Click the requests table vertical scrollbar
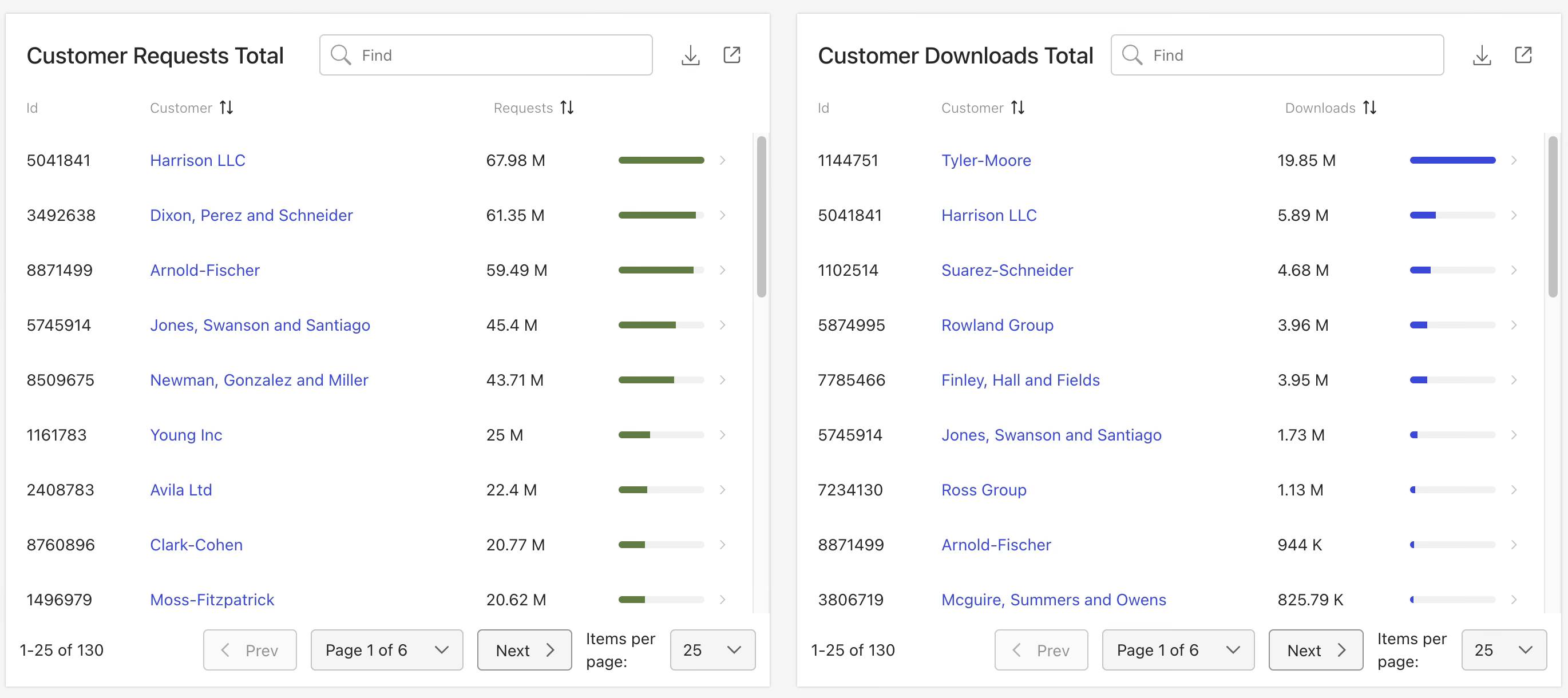1568x698 pixels. tap(761, 217)
